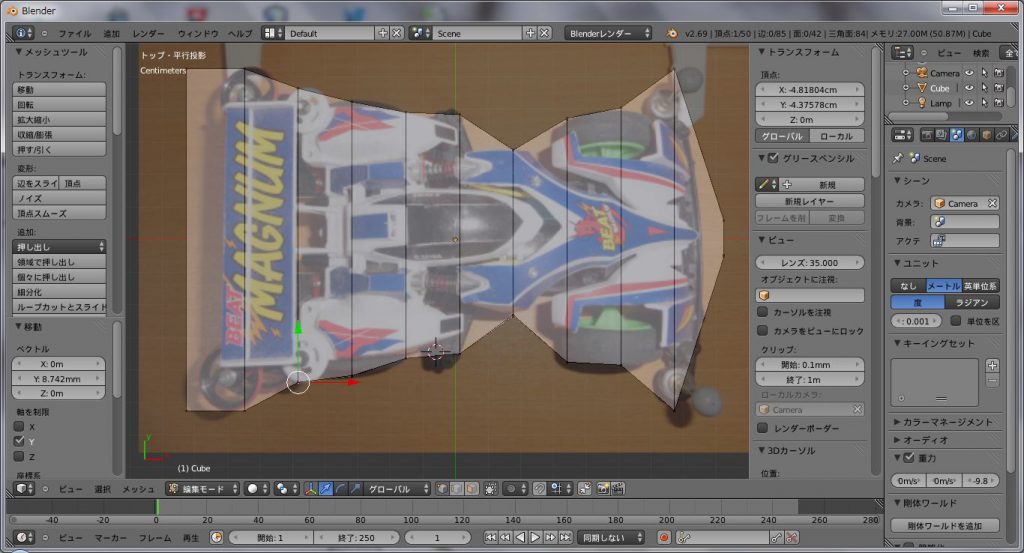
Task: Click the pin icon beside Scene
Action: (898, 158)
